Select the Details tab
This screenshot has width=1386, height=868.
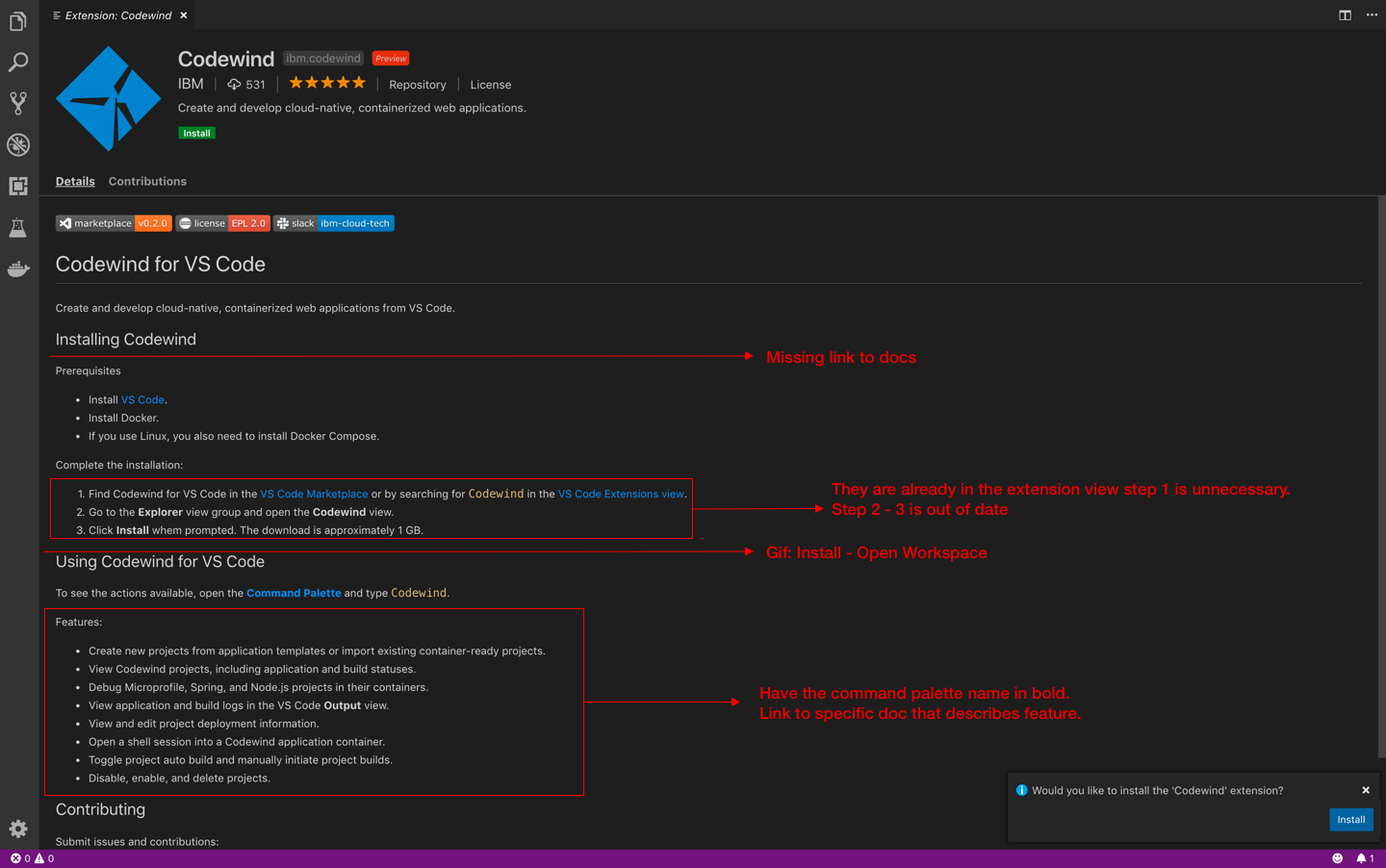pyautogui.click(x=75, y=181)
